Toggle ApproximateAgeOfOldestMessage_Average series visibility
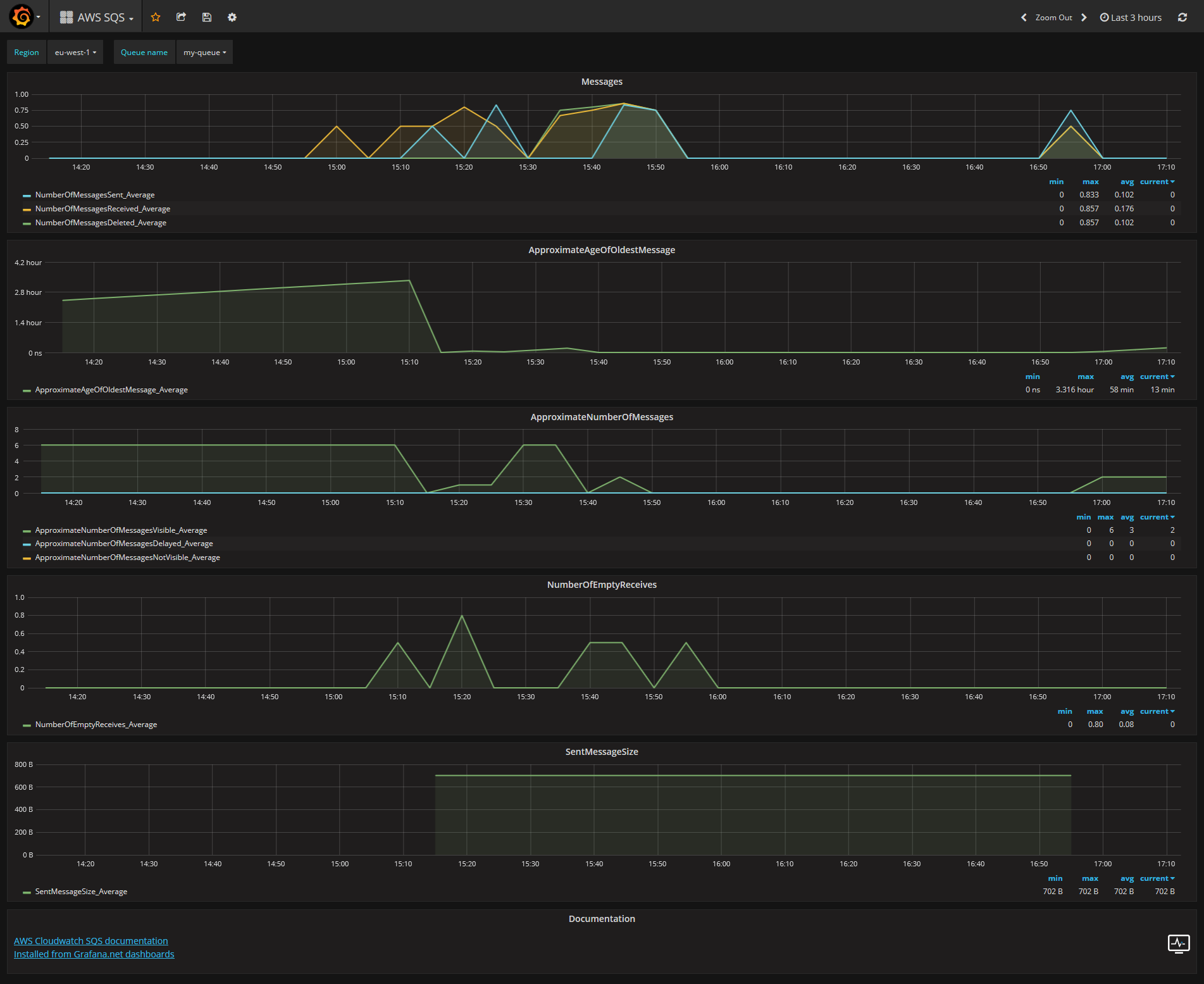Viewport: 1204px width, 984px height. [111, 390]
